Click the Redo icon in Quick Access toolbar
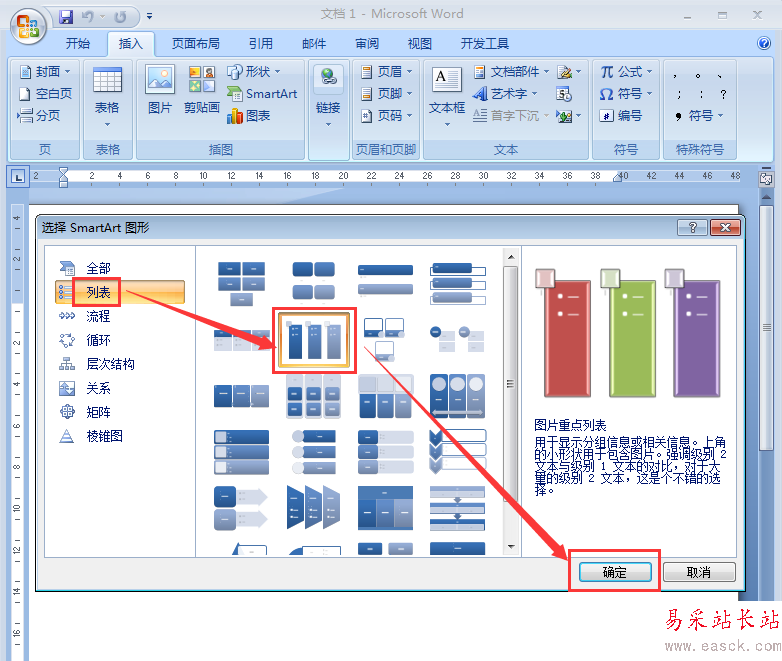 point(120,16)
